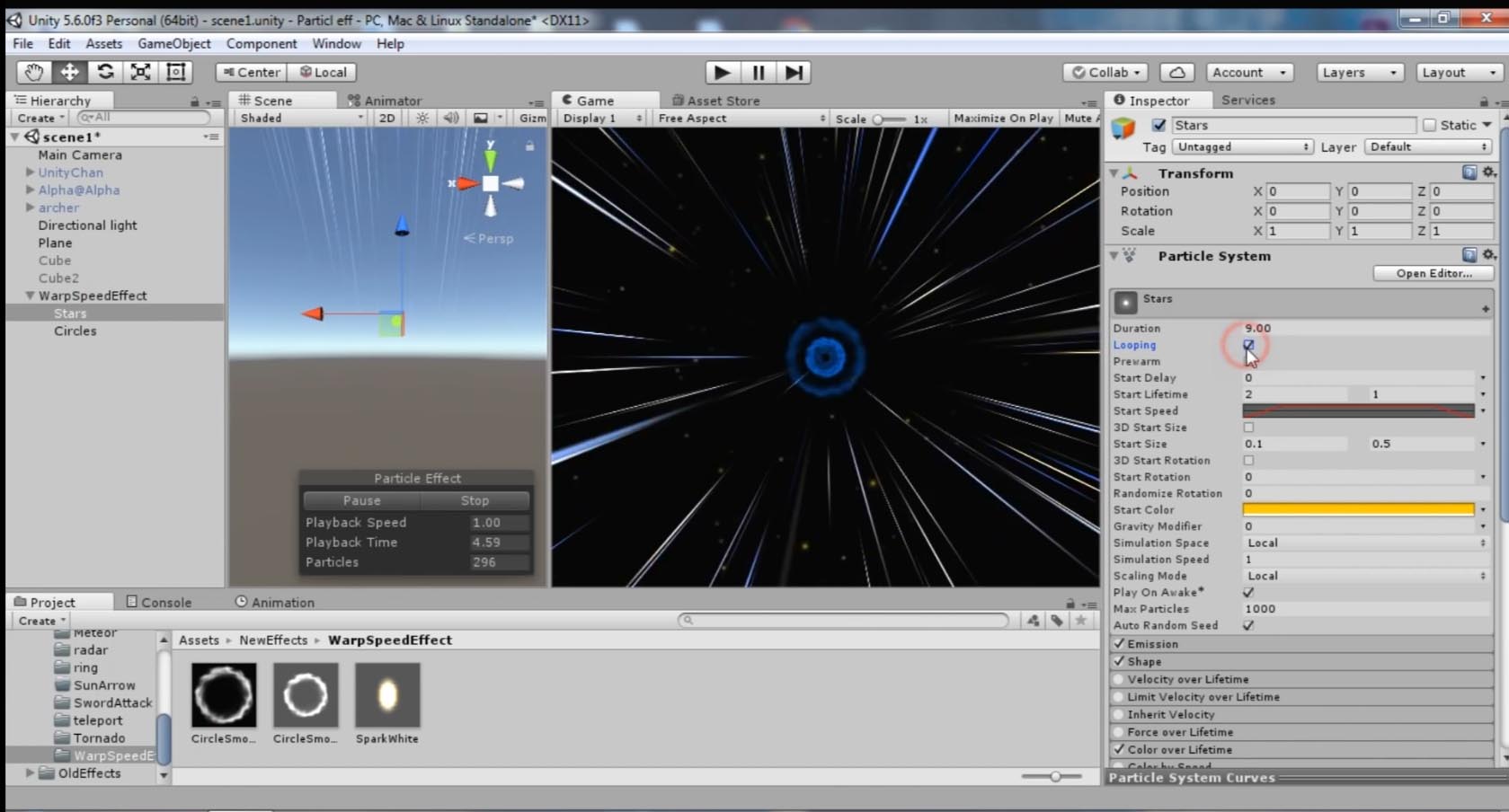The height and width of the screenshot is (812, 1509).
Task: Click the Stars GameObject cube icon
Action: click(x=1123, y=128)
